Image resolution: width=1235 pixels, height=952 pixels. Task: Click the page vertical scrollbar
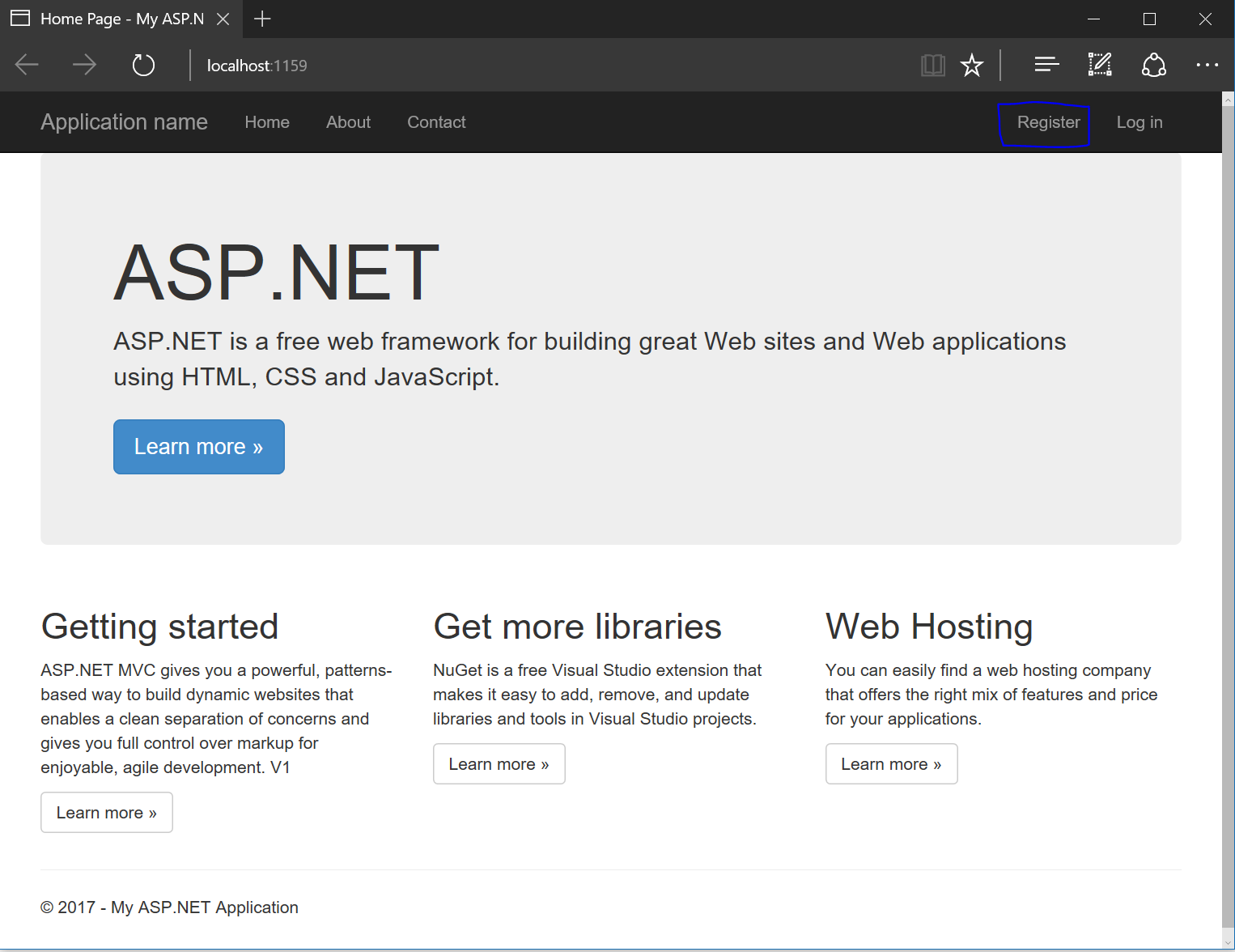[1228, 518]
